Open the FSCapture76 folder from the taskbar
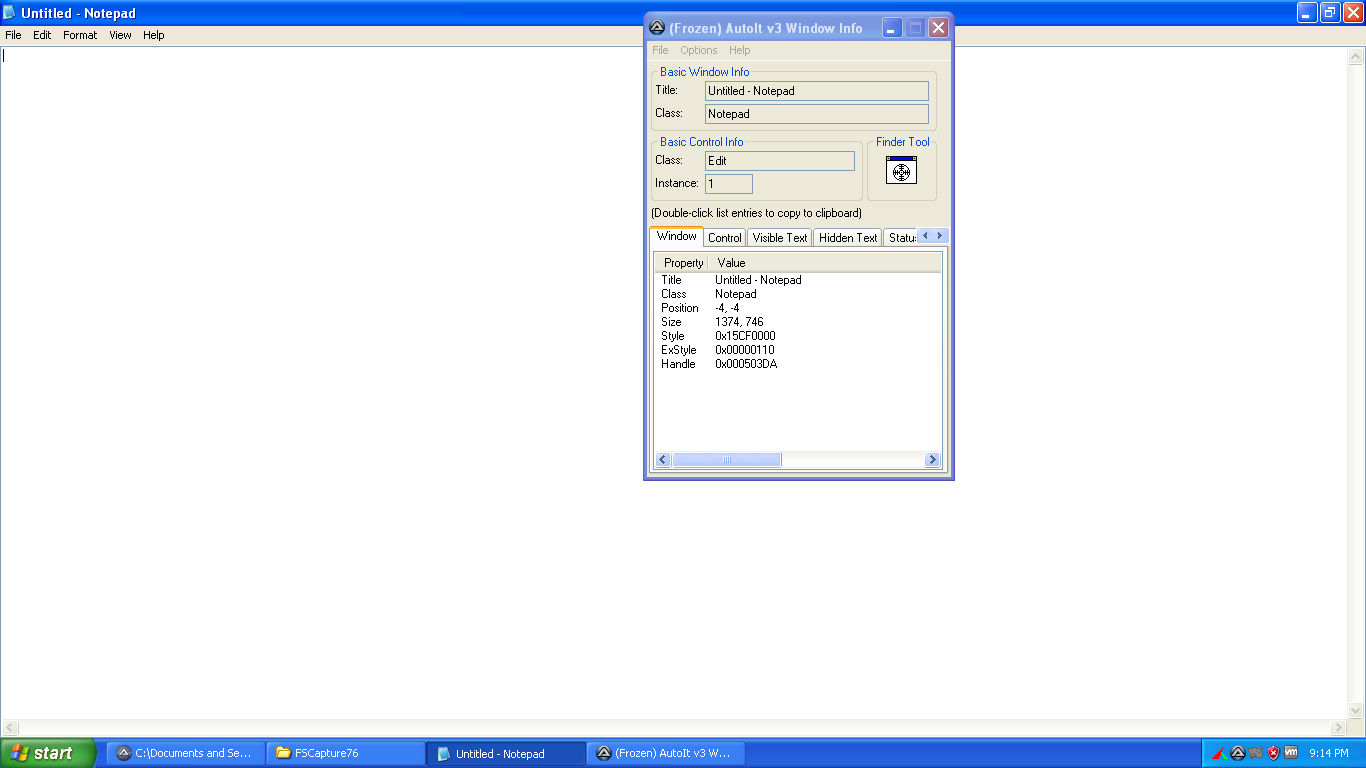 point(345,753)
